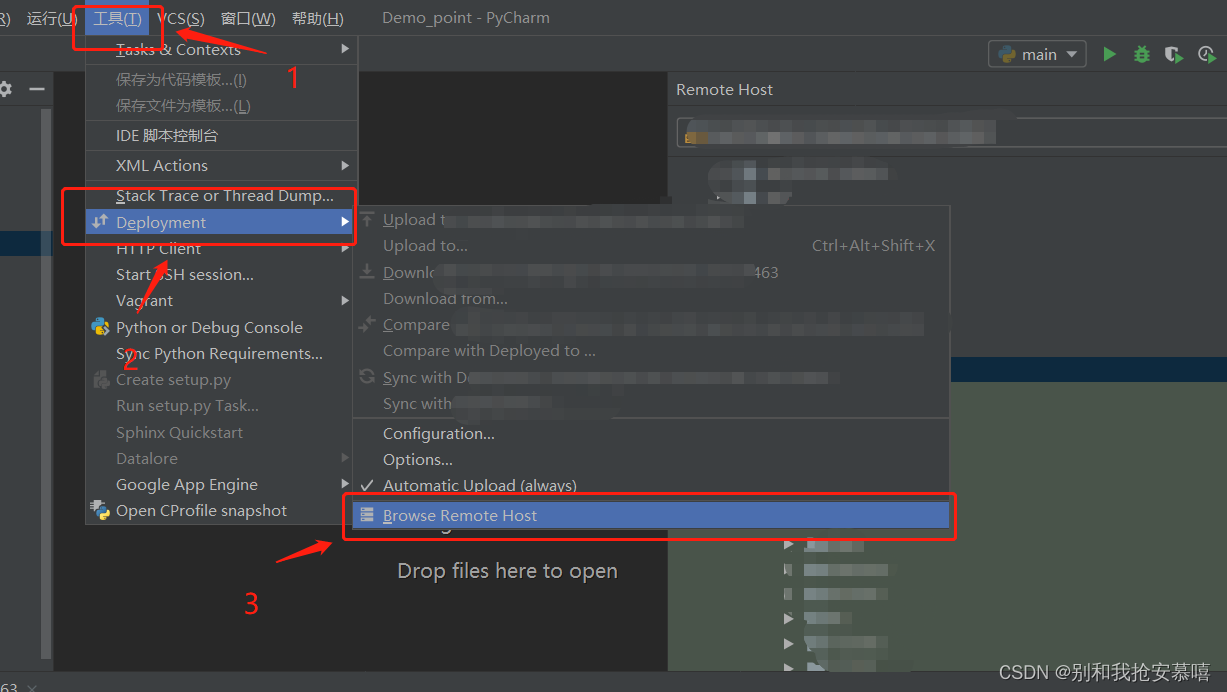Click the Sync icon in Deployment submenu

367,377
